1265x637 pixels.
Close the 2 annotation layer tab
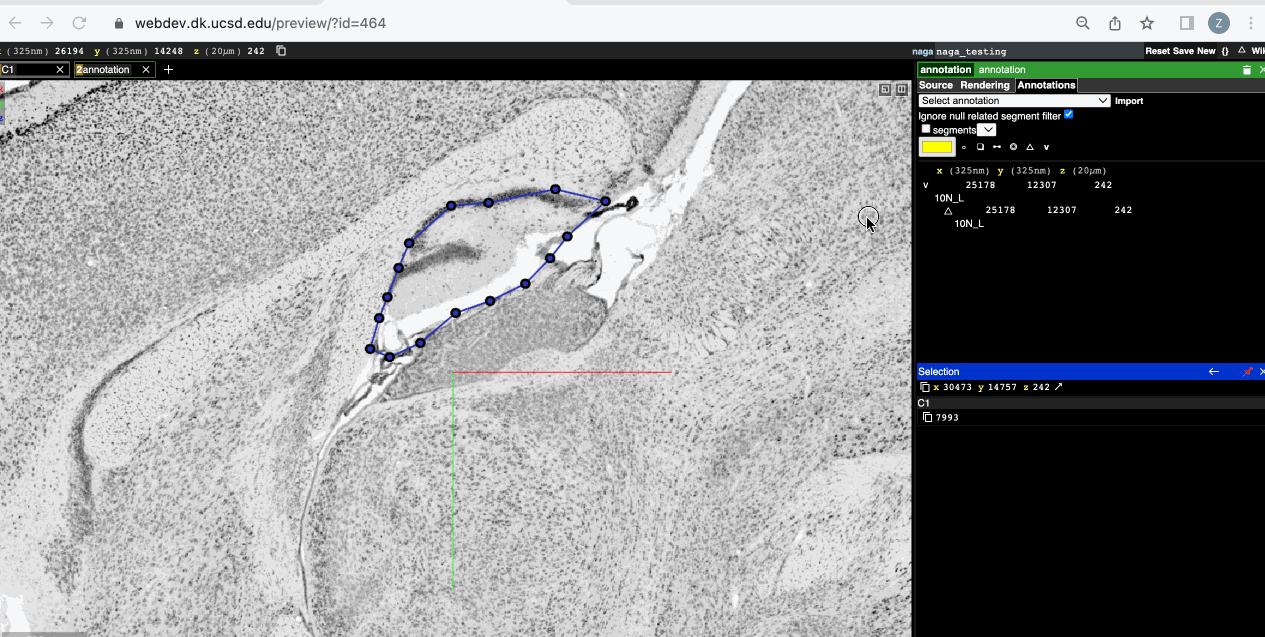pyautogui.click(x=146, y=69)
